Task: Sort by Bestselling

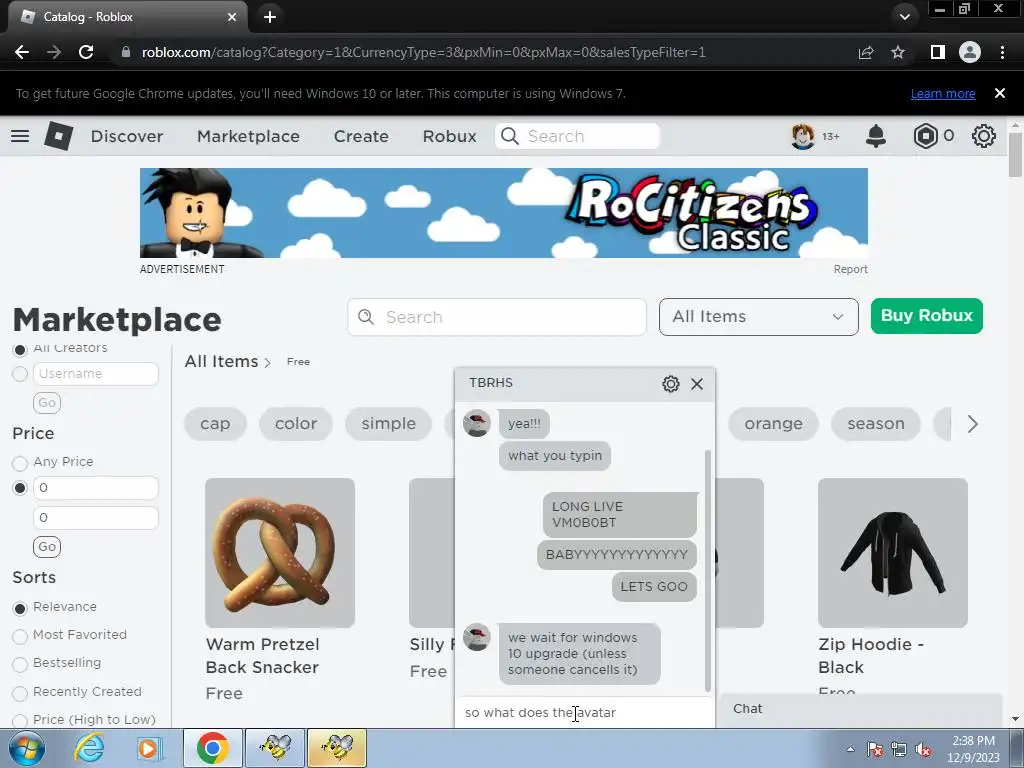Action: pos(20,664)
